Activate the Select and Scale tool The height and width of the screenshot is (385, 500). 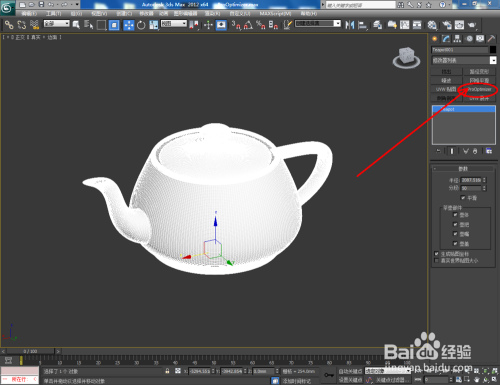(x=154, y=25)
